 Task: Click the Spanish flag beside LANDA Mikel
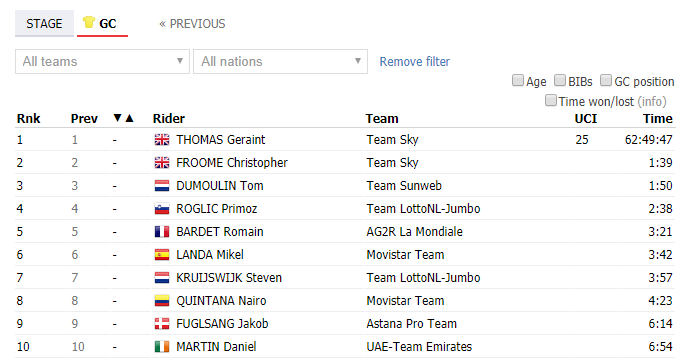point(162,255)
